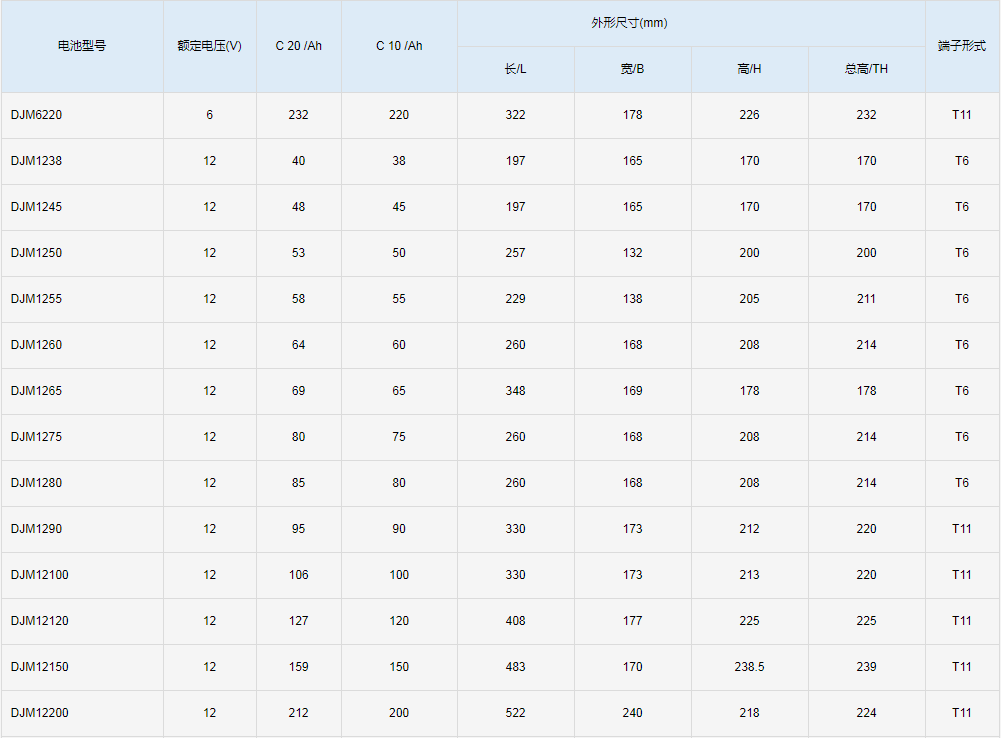Click the 宽/B sub-header
Viewport: 1001px width, 738px height.
pyautogui.click(x=632, y=69)
